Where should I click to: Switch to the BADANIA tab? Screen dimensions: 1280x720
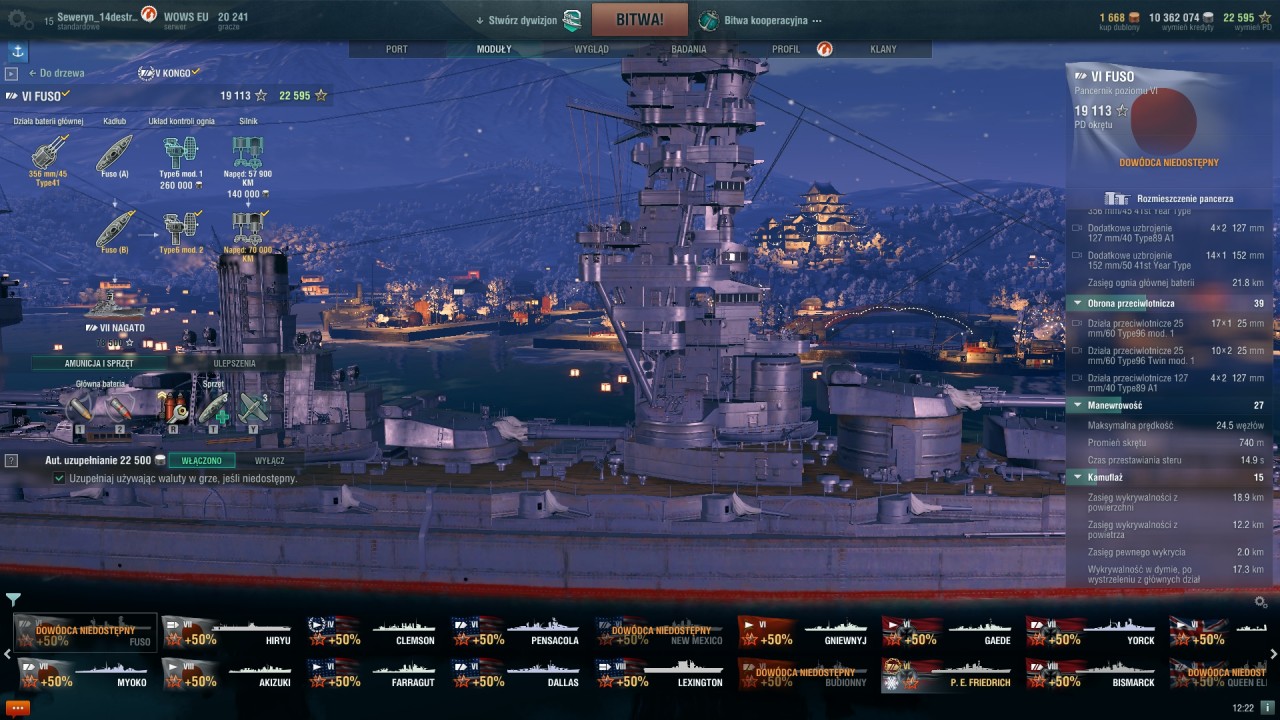(x=689, y=49)
